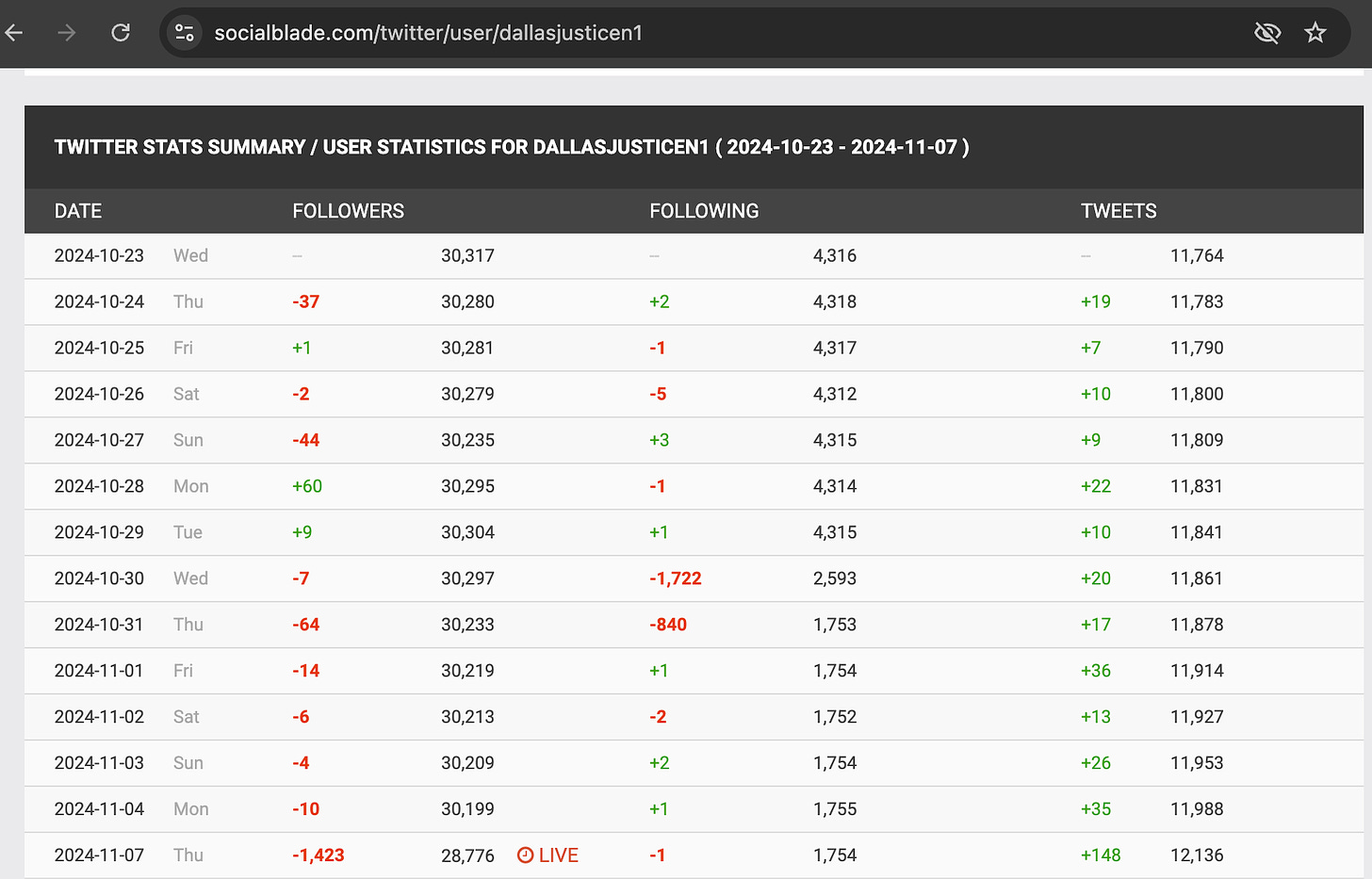
Task: Select date 2024-11-02
Action: [x=99, y=718]
